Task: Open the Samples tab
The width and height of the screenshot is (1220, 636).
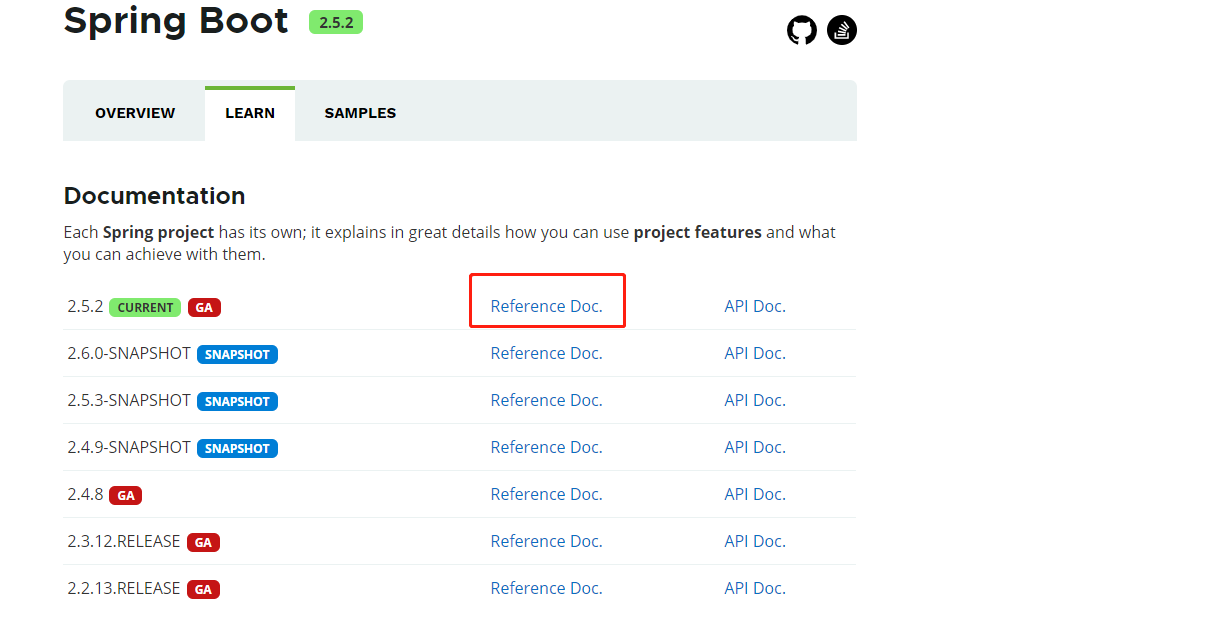Action: point(360,113)
